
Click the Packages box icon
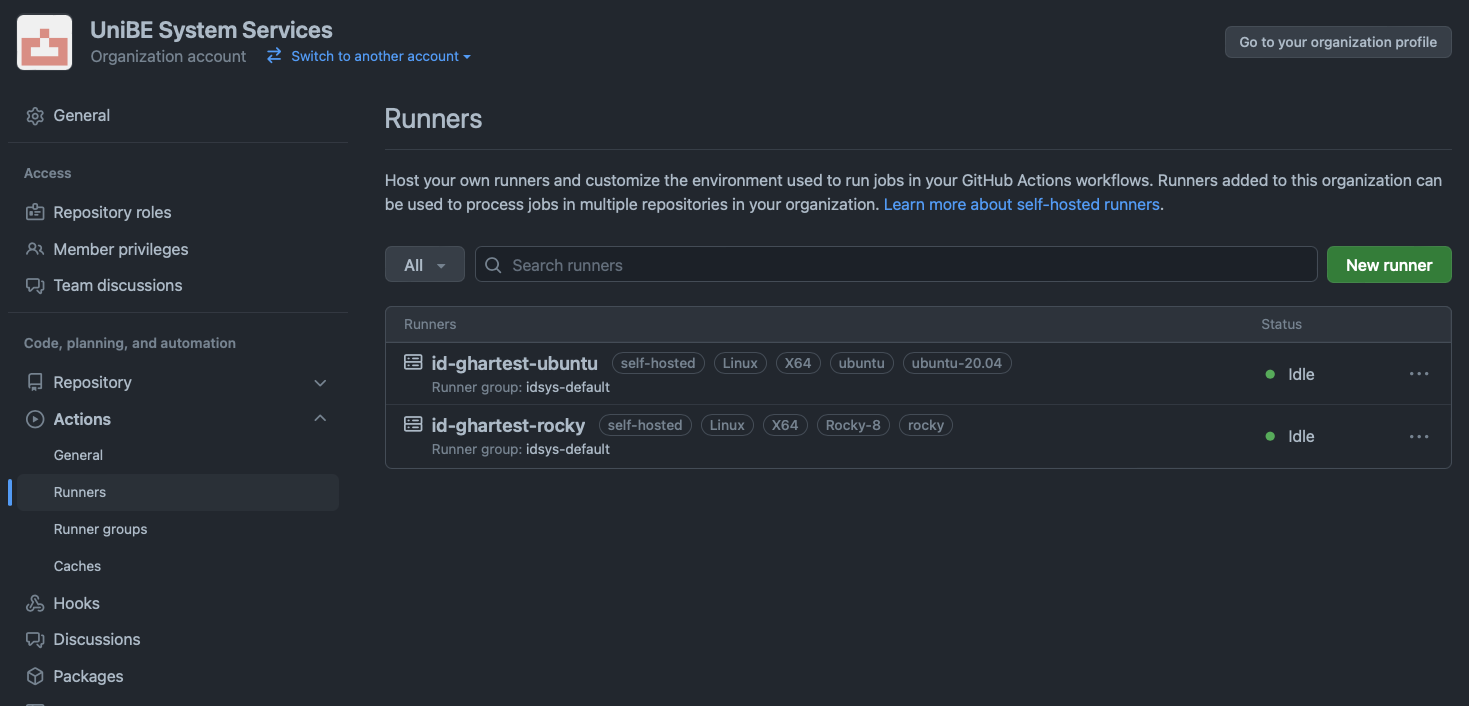click(35, 676)
